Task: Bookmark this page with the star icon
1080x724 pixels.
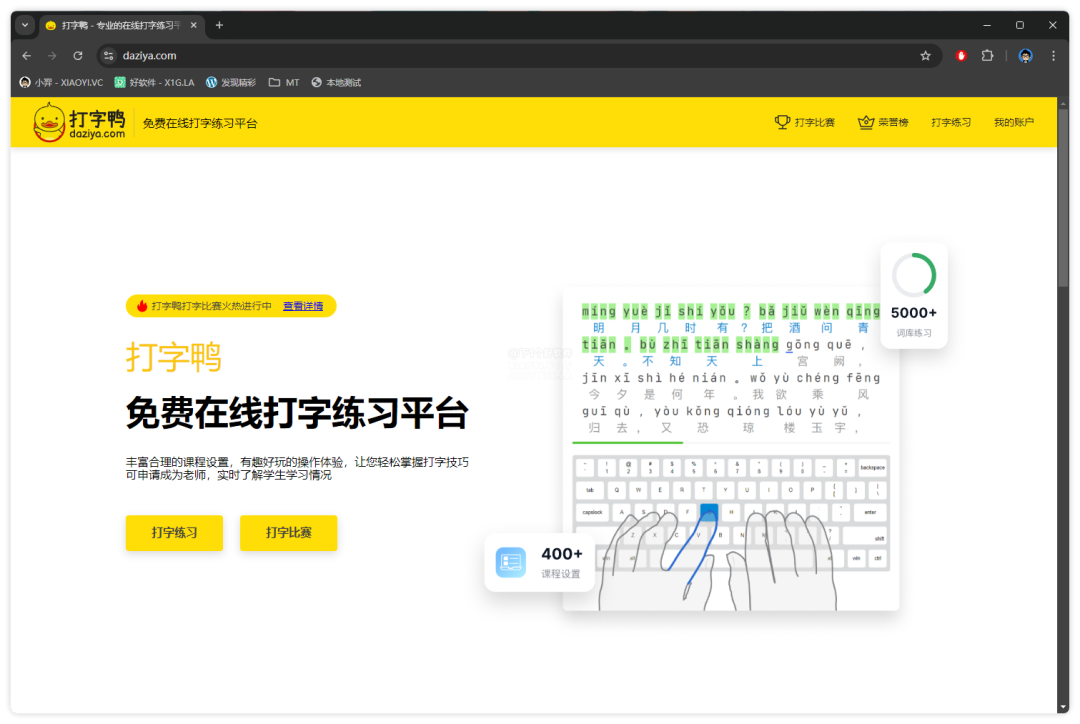Action: pos(925,56)
